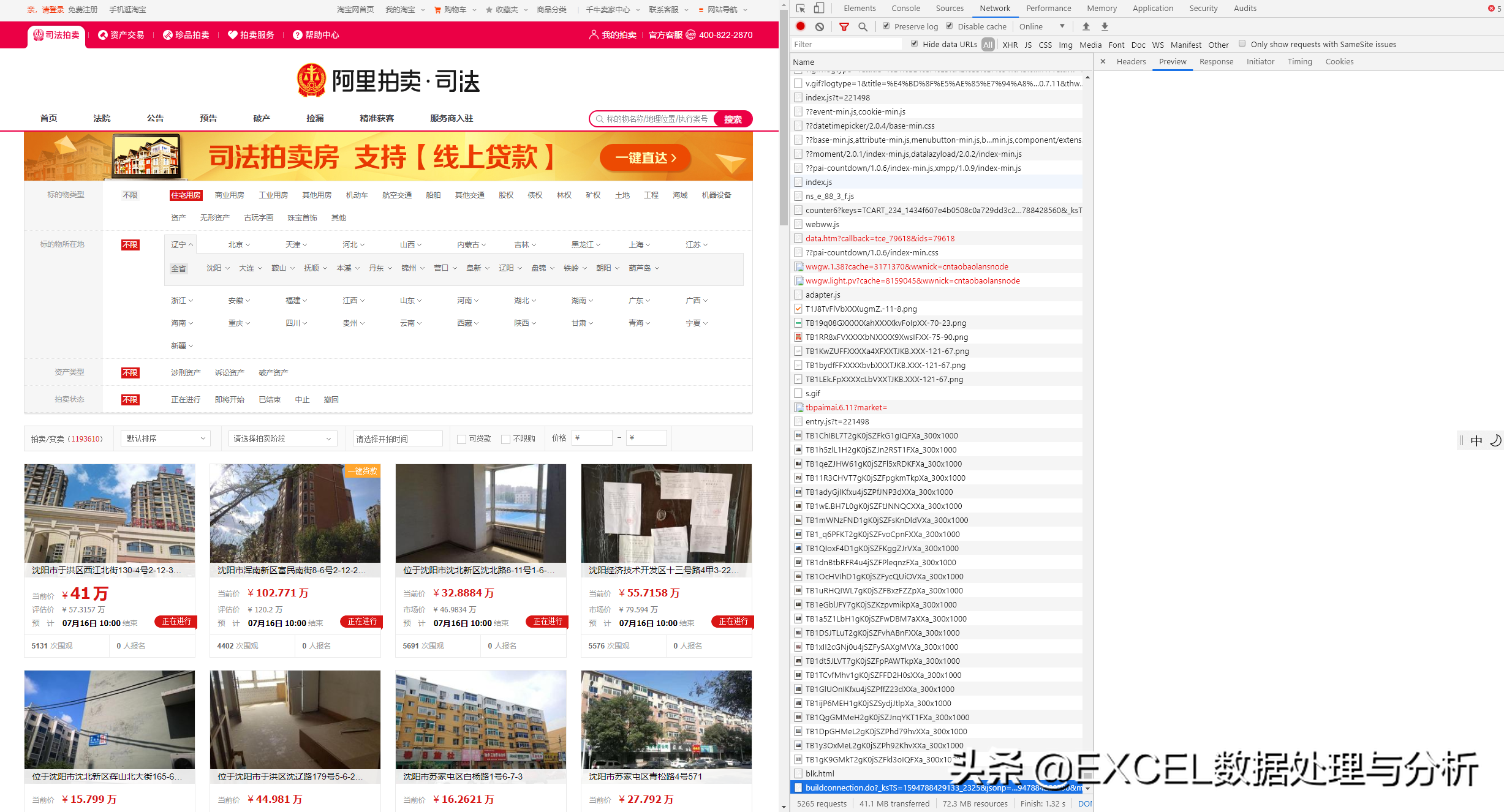The width and height of the screenshot is (1504, 812).
Task: Open 沈阳市于洪区西江北街 listing thumbnail
Action: coord(110,513)
